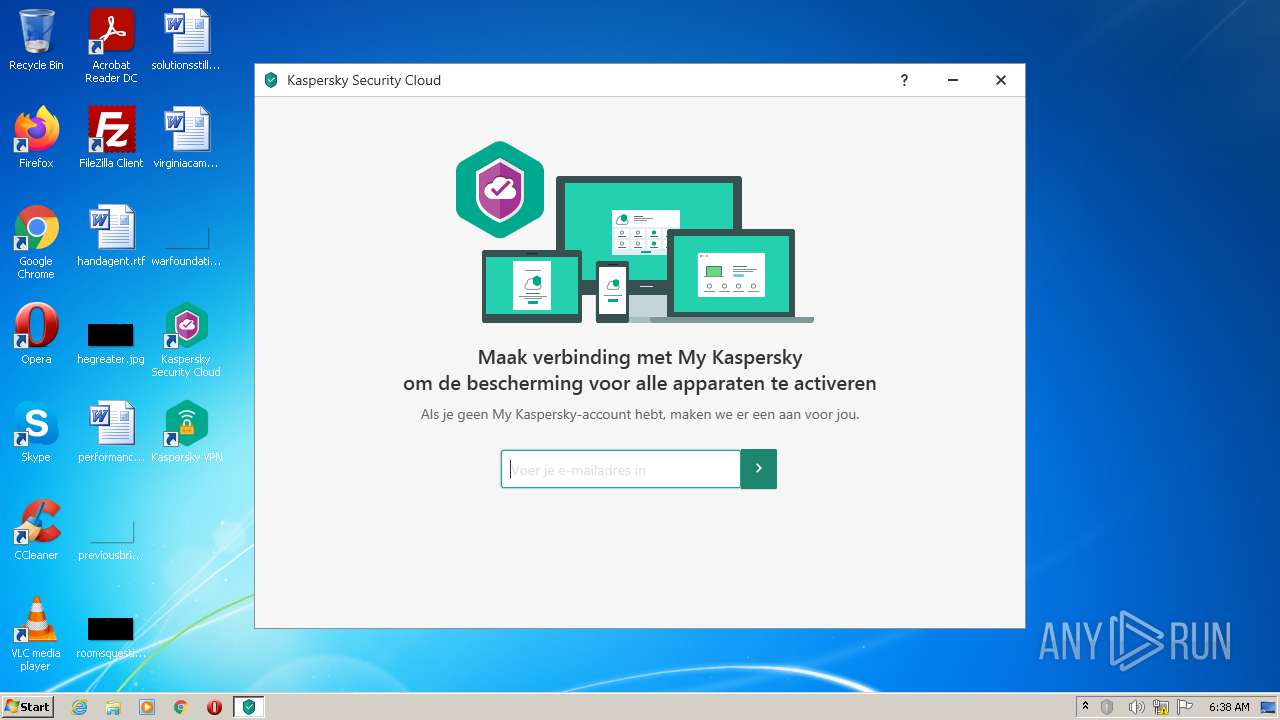Open the Windows Start menu
Image resolution: width=1280 pixels, height=720 pixels.
(28, 706)
